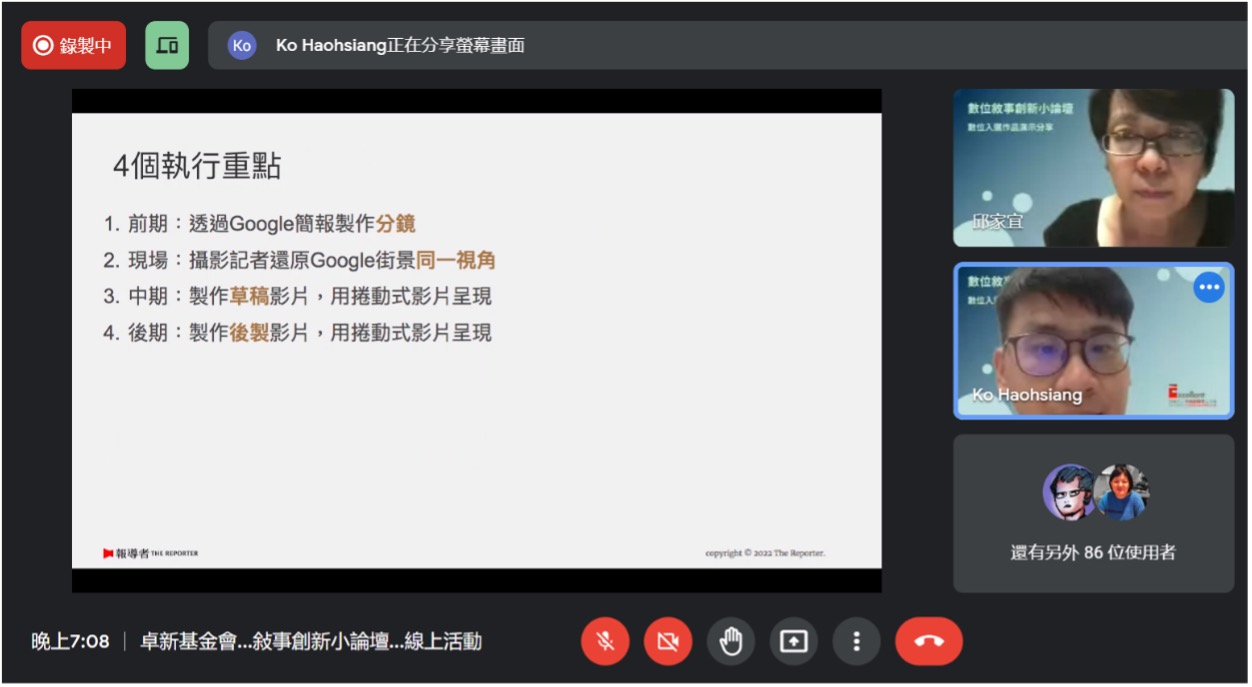
Task: Click the slide heading 4個執行重點
Action: tap(197, 166)
